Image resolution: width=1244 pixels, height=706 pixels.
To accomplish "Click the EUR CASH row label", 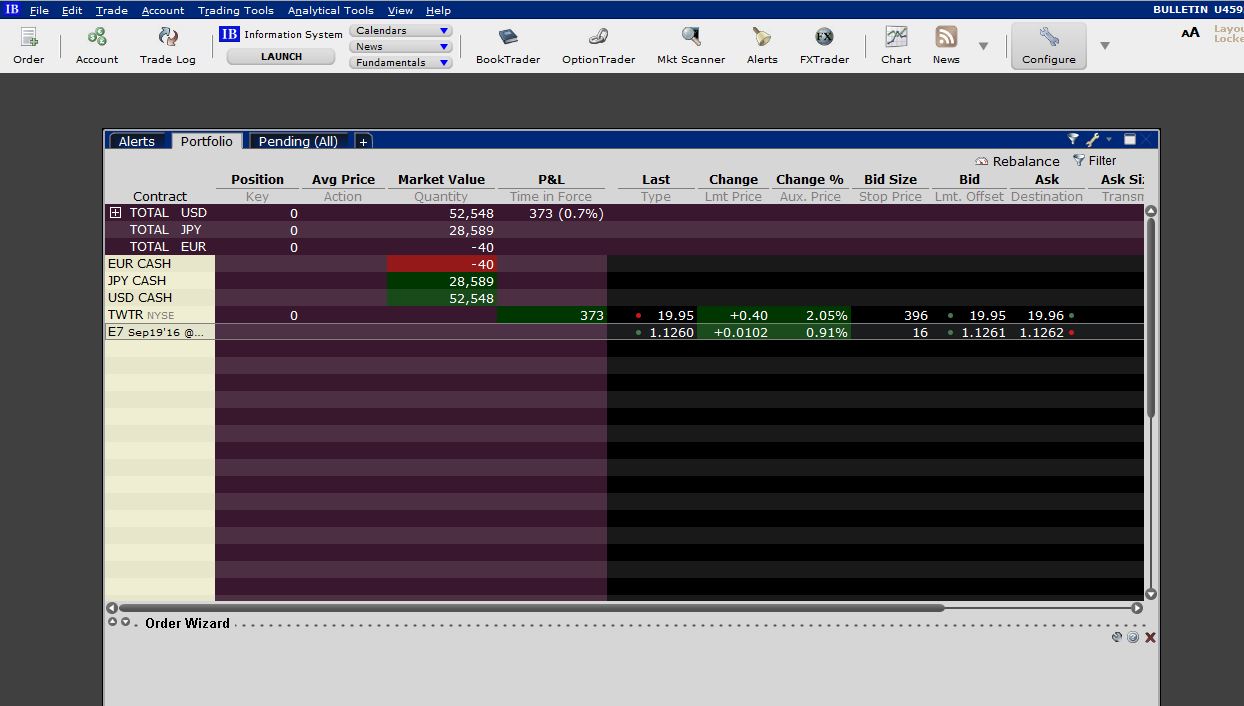I will point(139,264).
